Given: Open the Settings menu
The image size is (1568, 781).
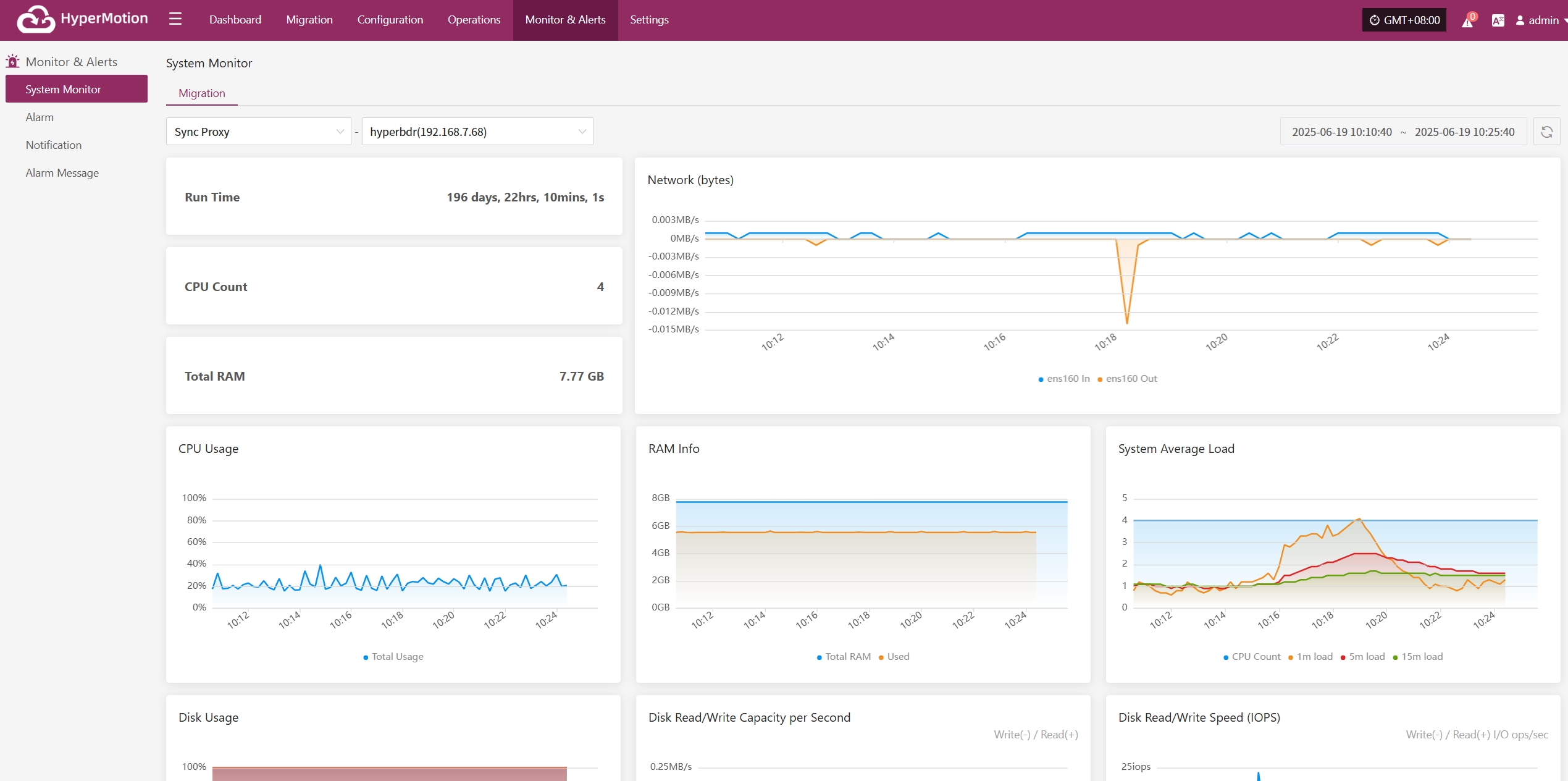Looking at the screenshot, I should (x=649, y=20).
